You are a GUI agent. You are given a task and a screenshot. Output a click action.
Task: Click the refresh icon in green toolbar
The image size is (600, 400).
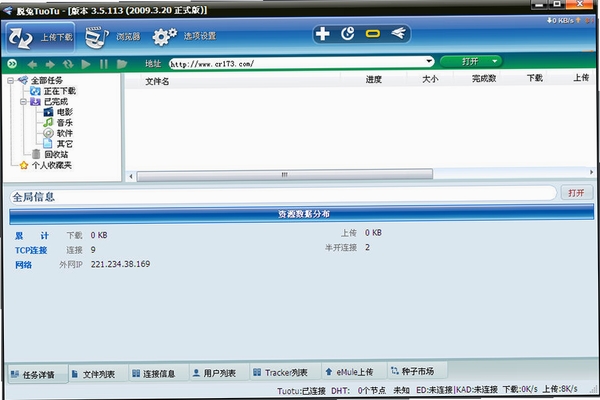coord(68,64)
